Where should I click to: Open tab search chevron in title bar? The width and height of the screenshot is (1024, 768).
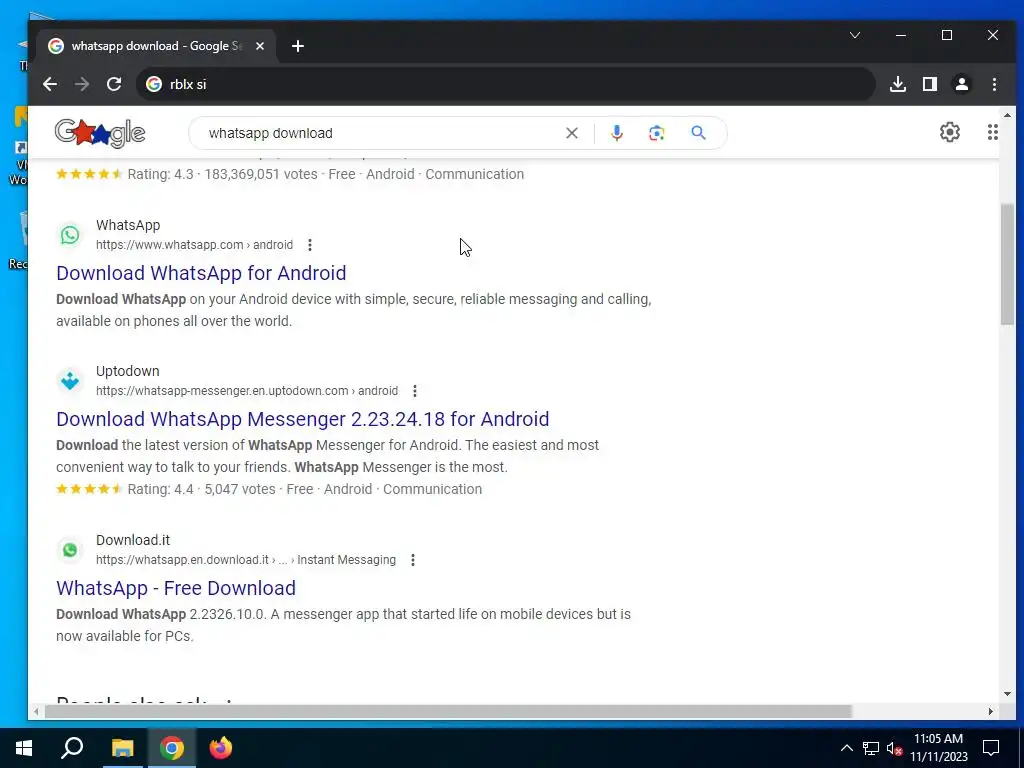(855, 35)
